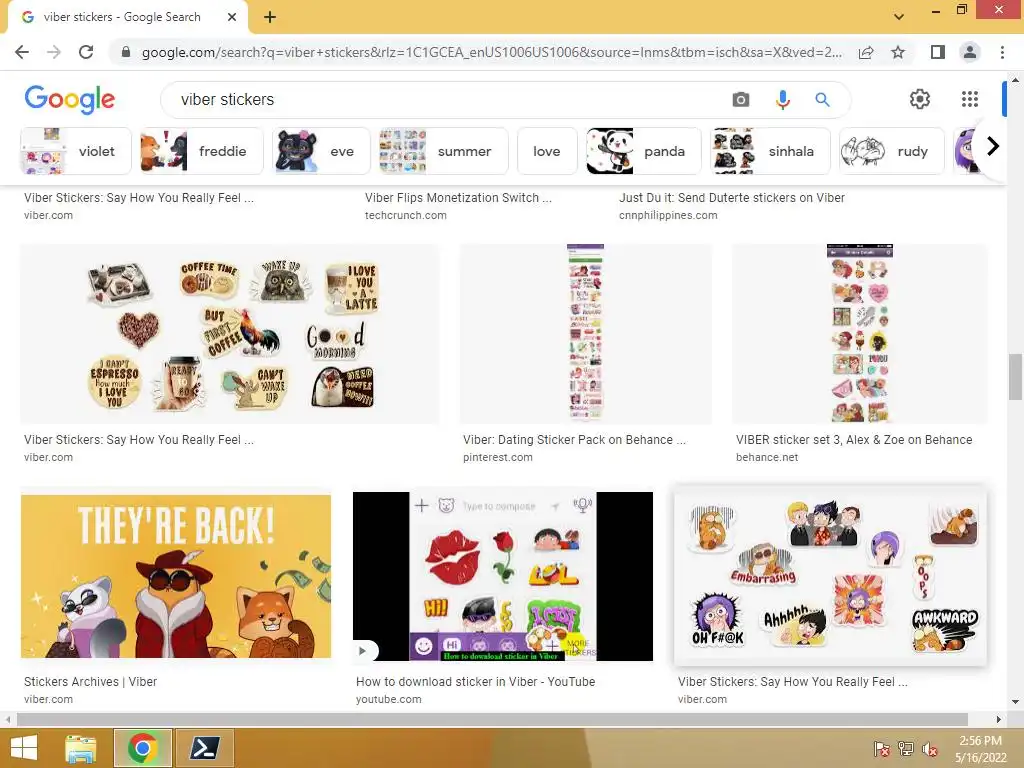Click the muted volume tray icon
Viewport: 1024px width, 768px height.
(930, 749)
